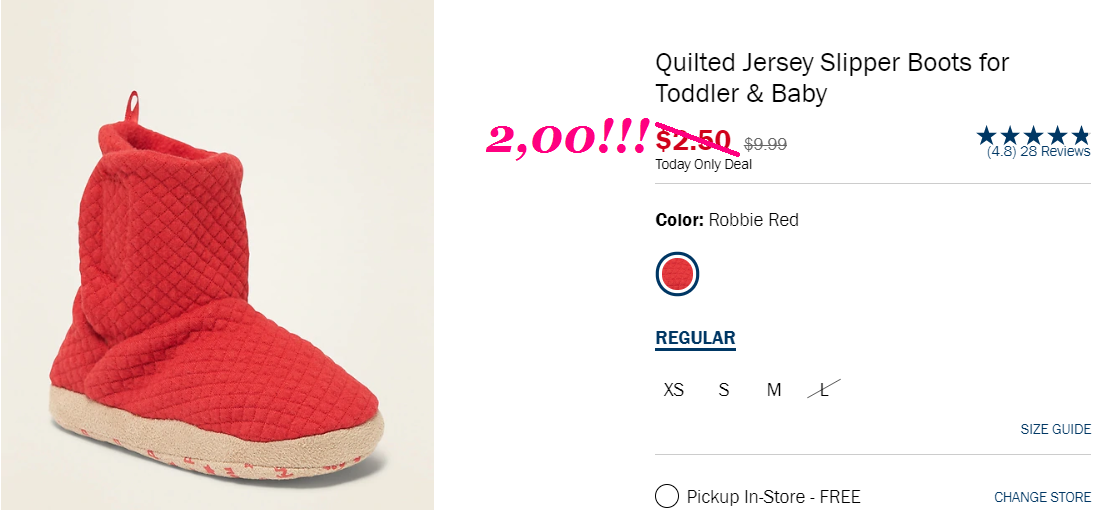
Task: Select the Pickup In-Store radio button
Action: pos(667,496)
